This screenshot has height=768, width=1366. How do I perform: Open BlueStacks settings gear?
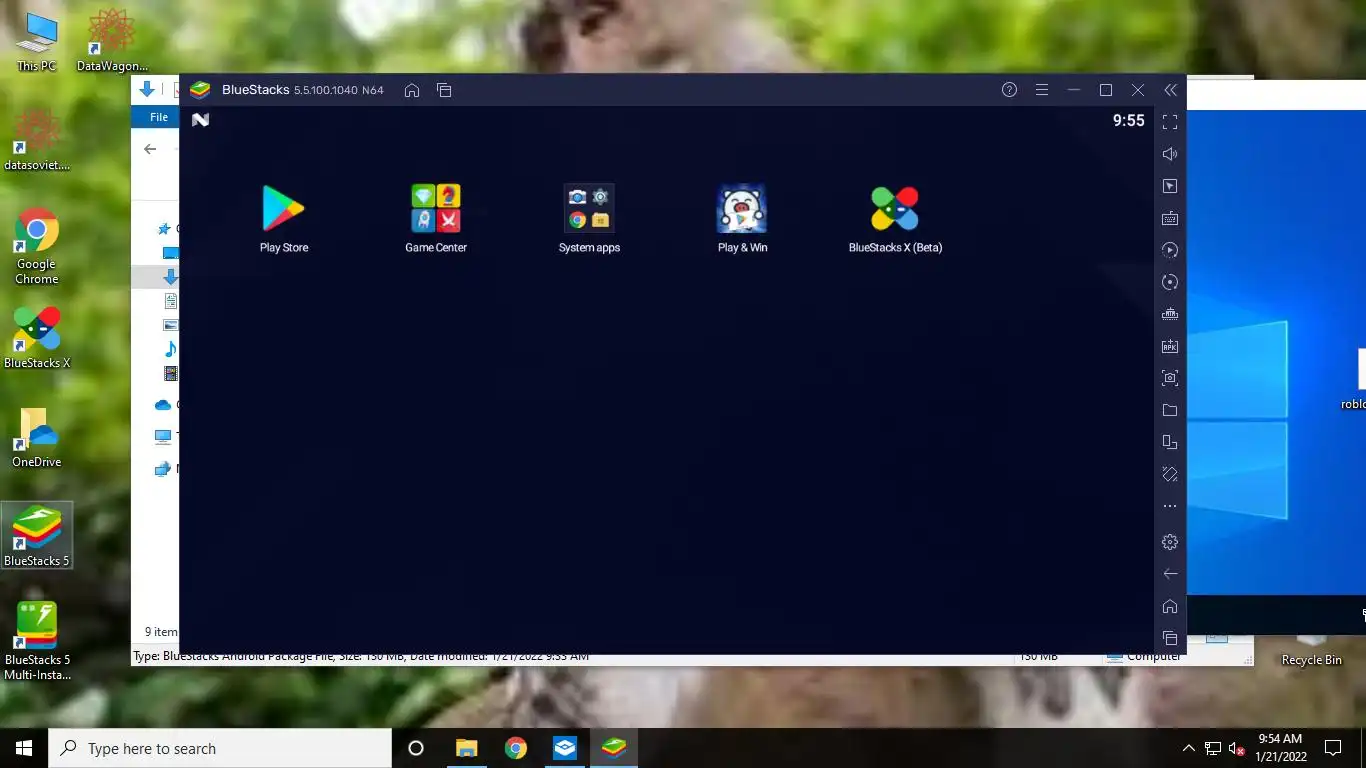[1170, 542]
